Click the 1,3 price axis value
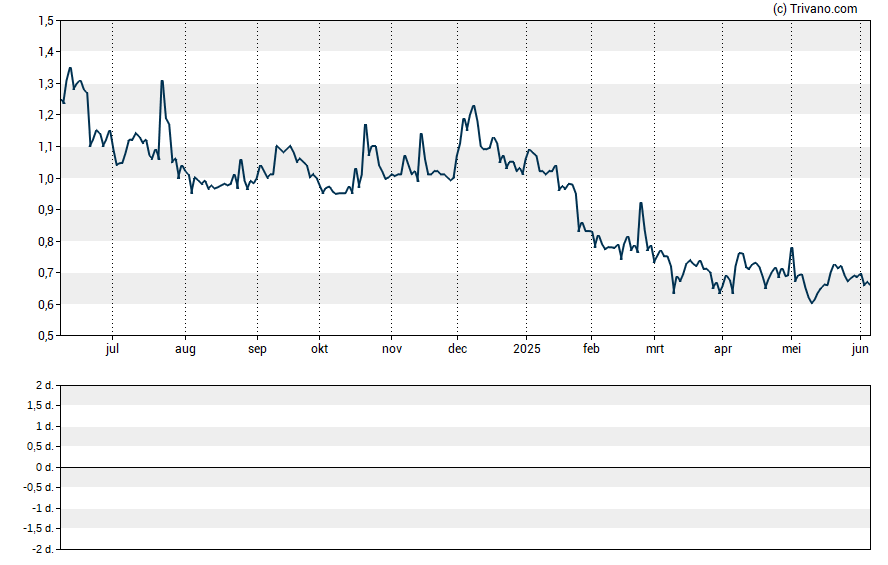Viewport: 888px width, 565px height. coord(46,84)
